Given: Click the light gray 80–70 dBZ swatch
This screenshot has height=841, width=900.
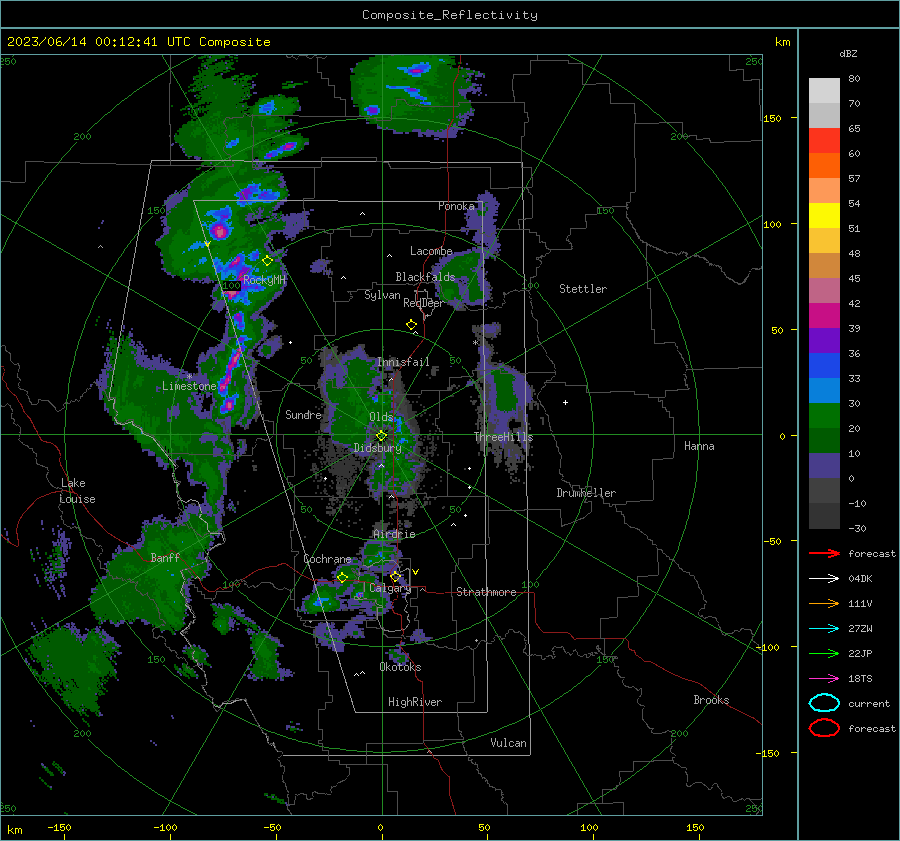Looking at the screenshot, I should [x=824, y=90].
